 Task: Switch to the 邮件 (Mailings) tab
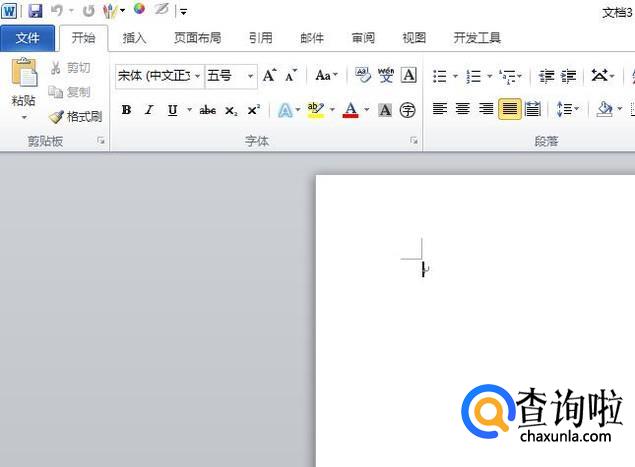point(312,38)
